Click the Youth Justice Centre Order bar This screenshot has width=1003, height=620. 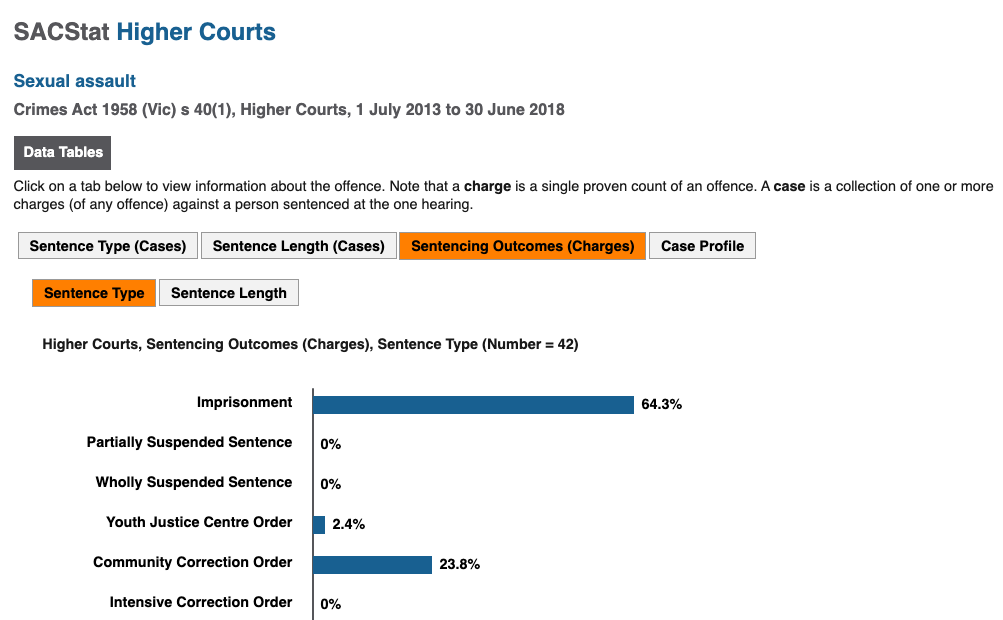coord(319,525)
